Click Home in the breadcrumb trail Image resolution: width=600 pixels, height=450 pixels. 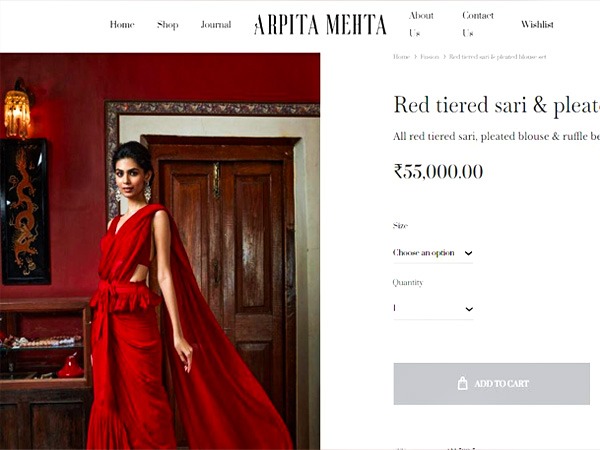[x=401, y=57]
